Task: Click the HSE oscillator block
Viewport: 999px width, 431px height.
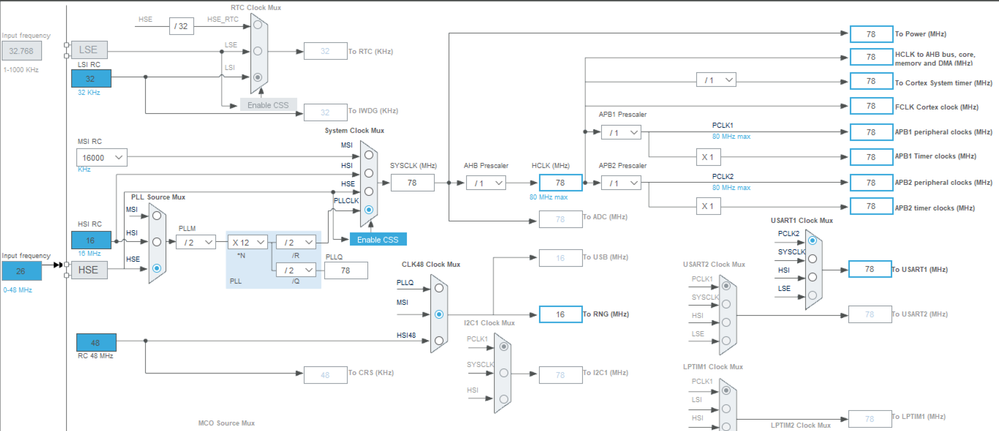Action: 88,270
